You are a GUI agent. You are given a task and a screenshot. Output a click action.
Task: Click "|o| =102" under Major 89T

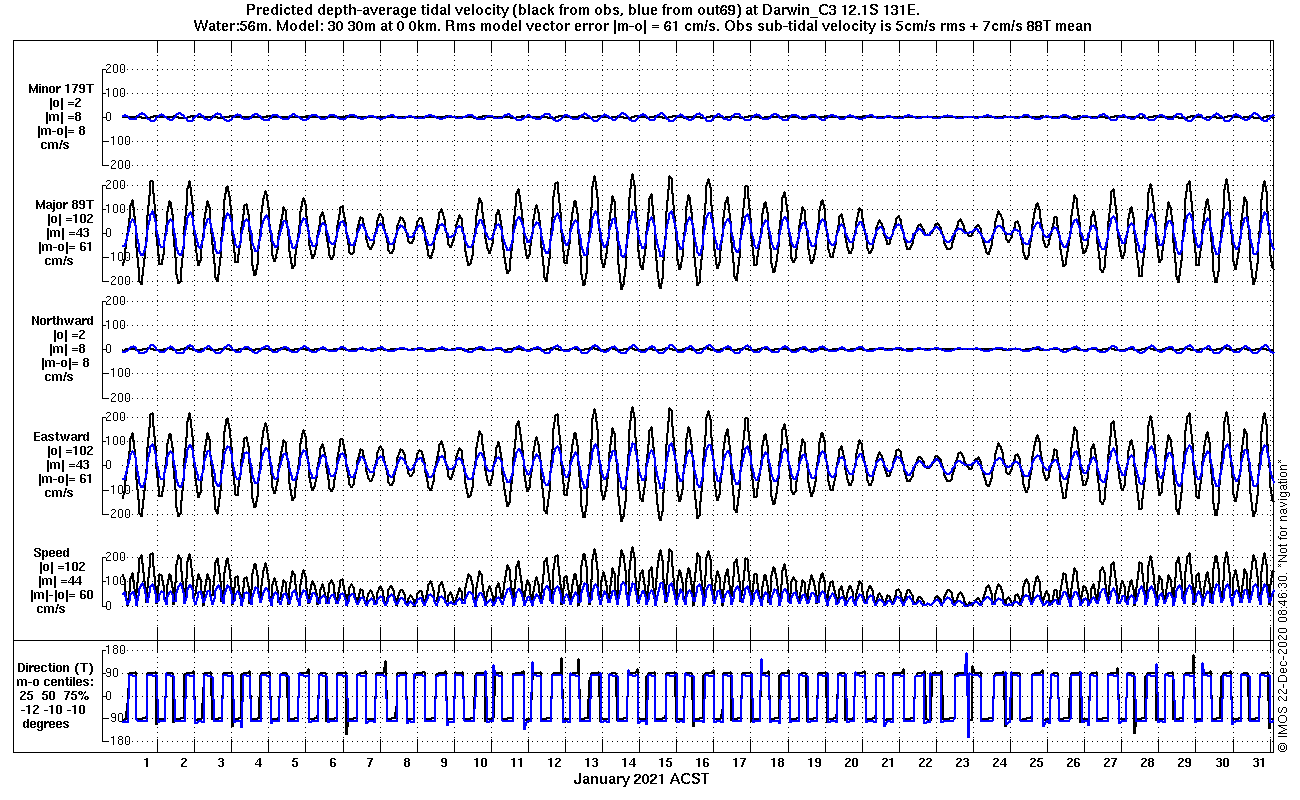(x=69, y=219)
